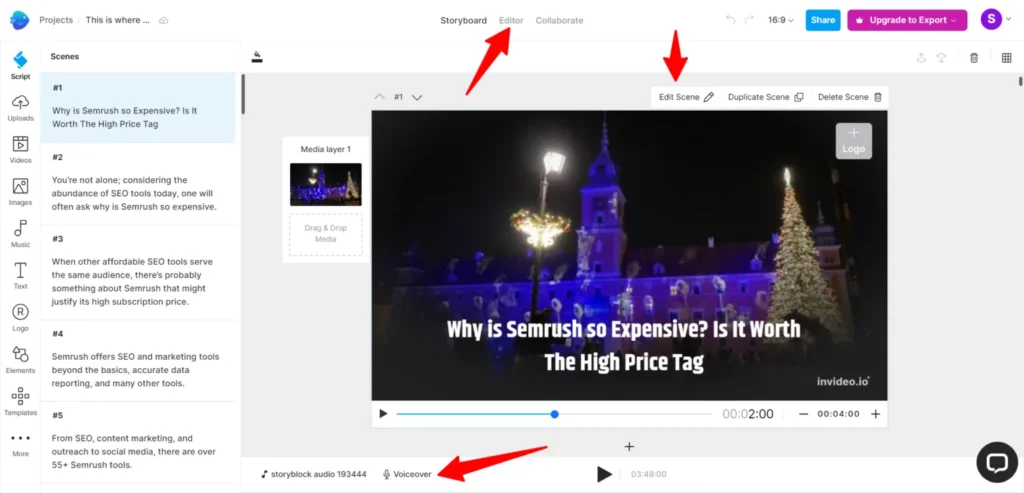Select the Text tool icon
1024x493 pixels.
click(x=20, y=276)
